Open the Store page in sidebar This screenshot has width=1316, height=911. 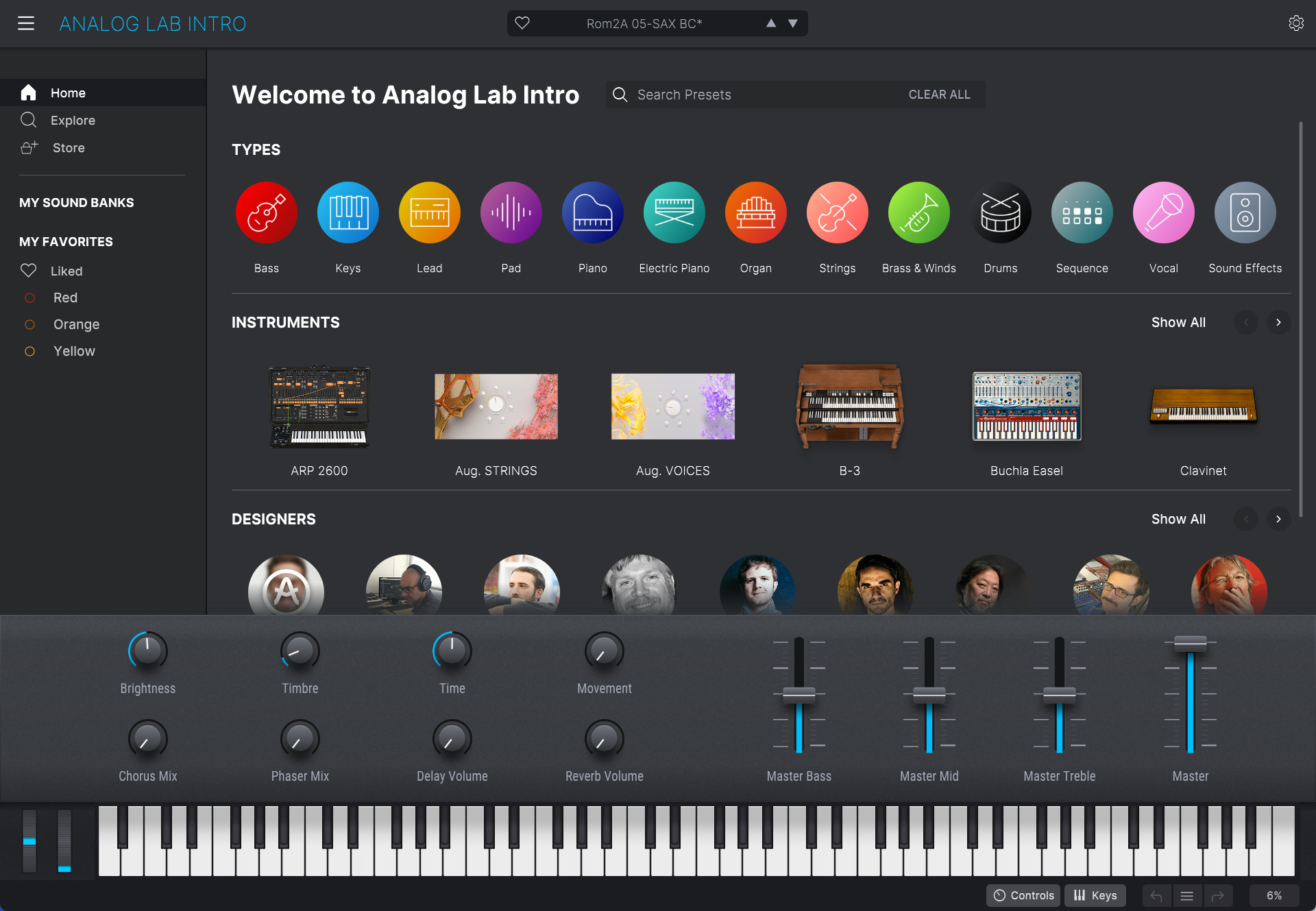(103, 147)
